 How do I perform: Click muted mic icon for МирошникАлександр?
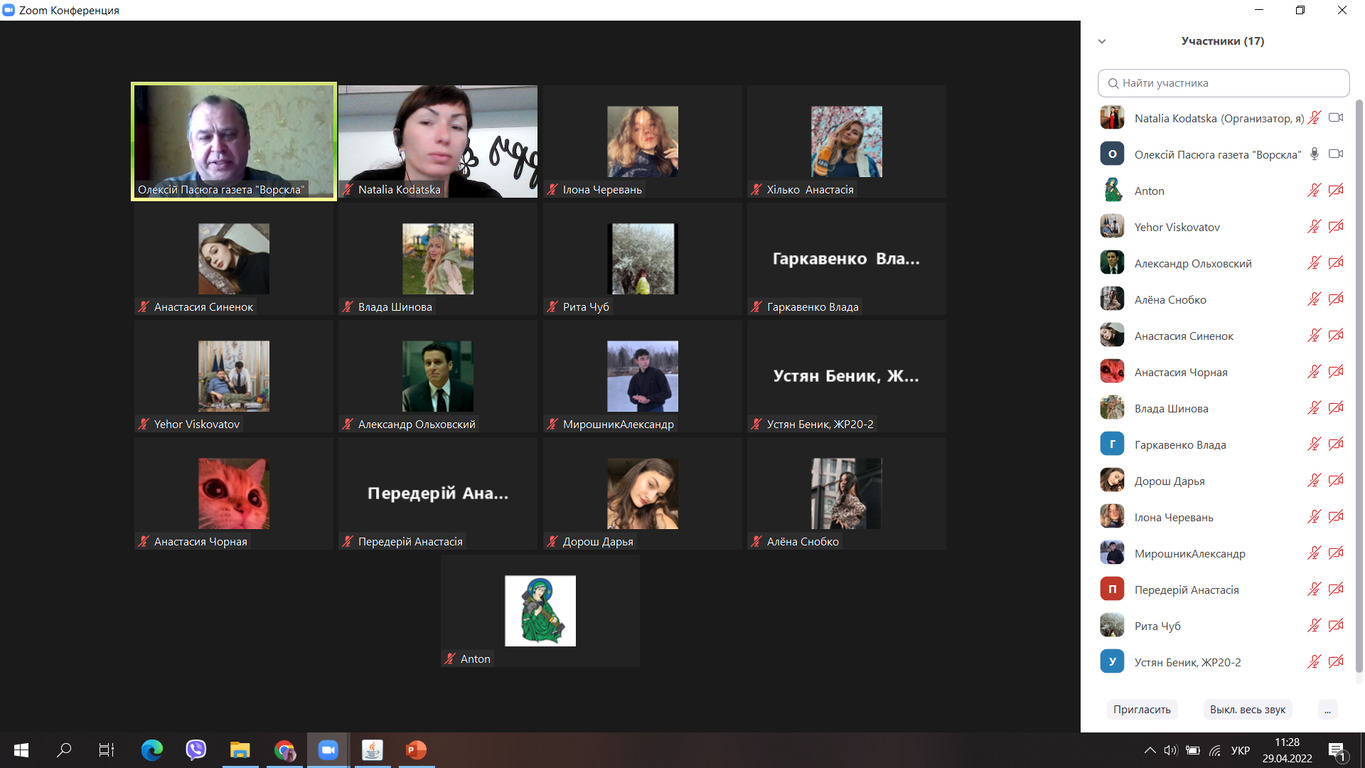(x=1314, y=553)
